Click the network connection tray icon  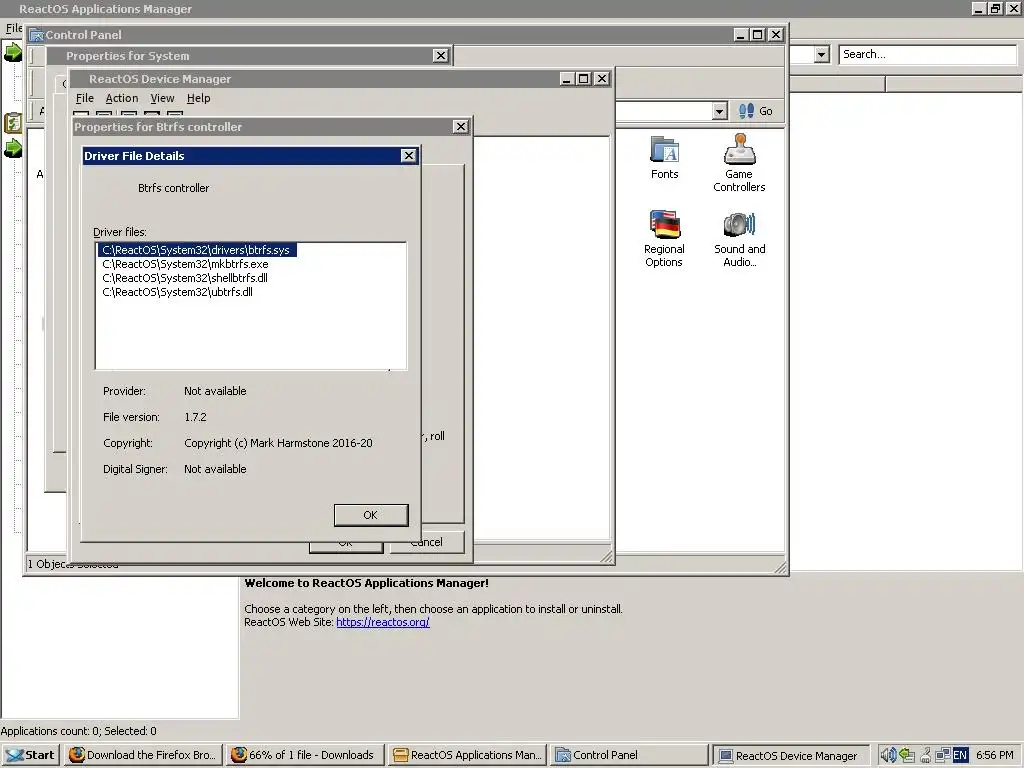point(942,755)
